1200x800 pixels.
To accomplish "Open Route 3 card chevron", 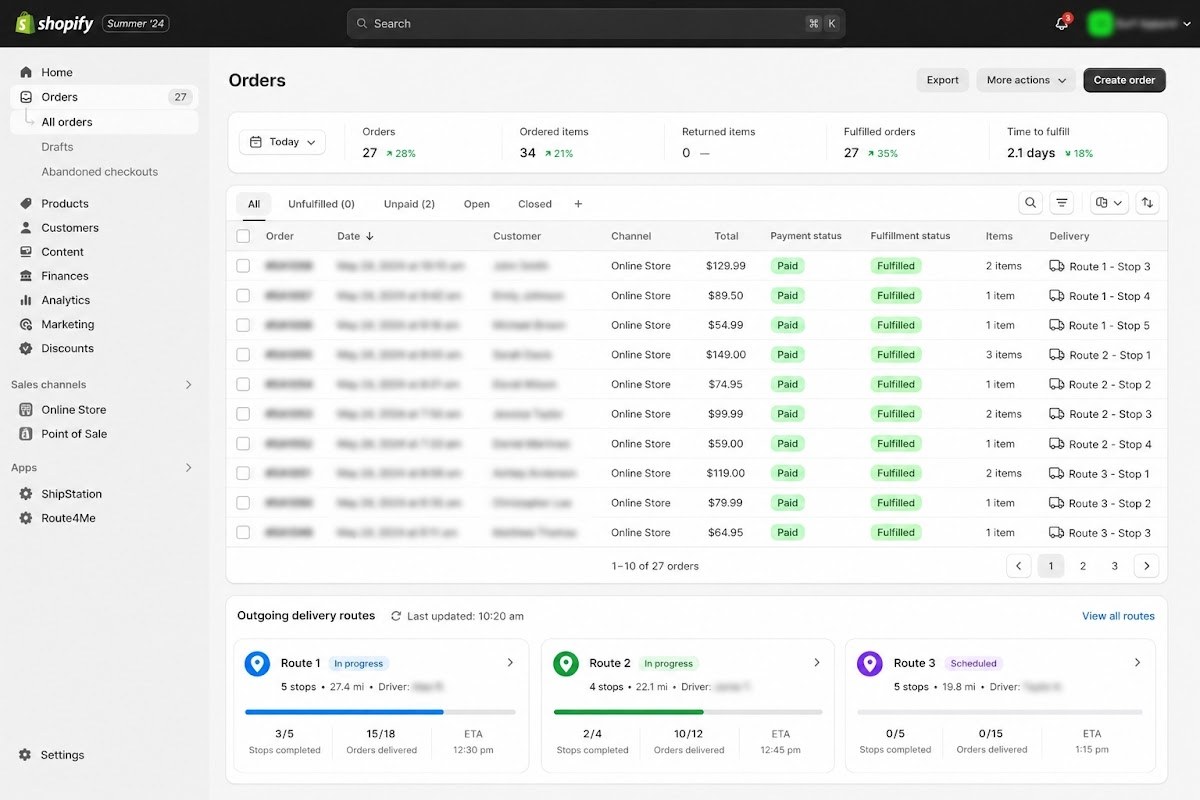I will click(x=1137, y=663).
